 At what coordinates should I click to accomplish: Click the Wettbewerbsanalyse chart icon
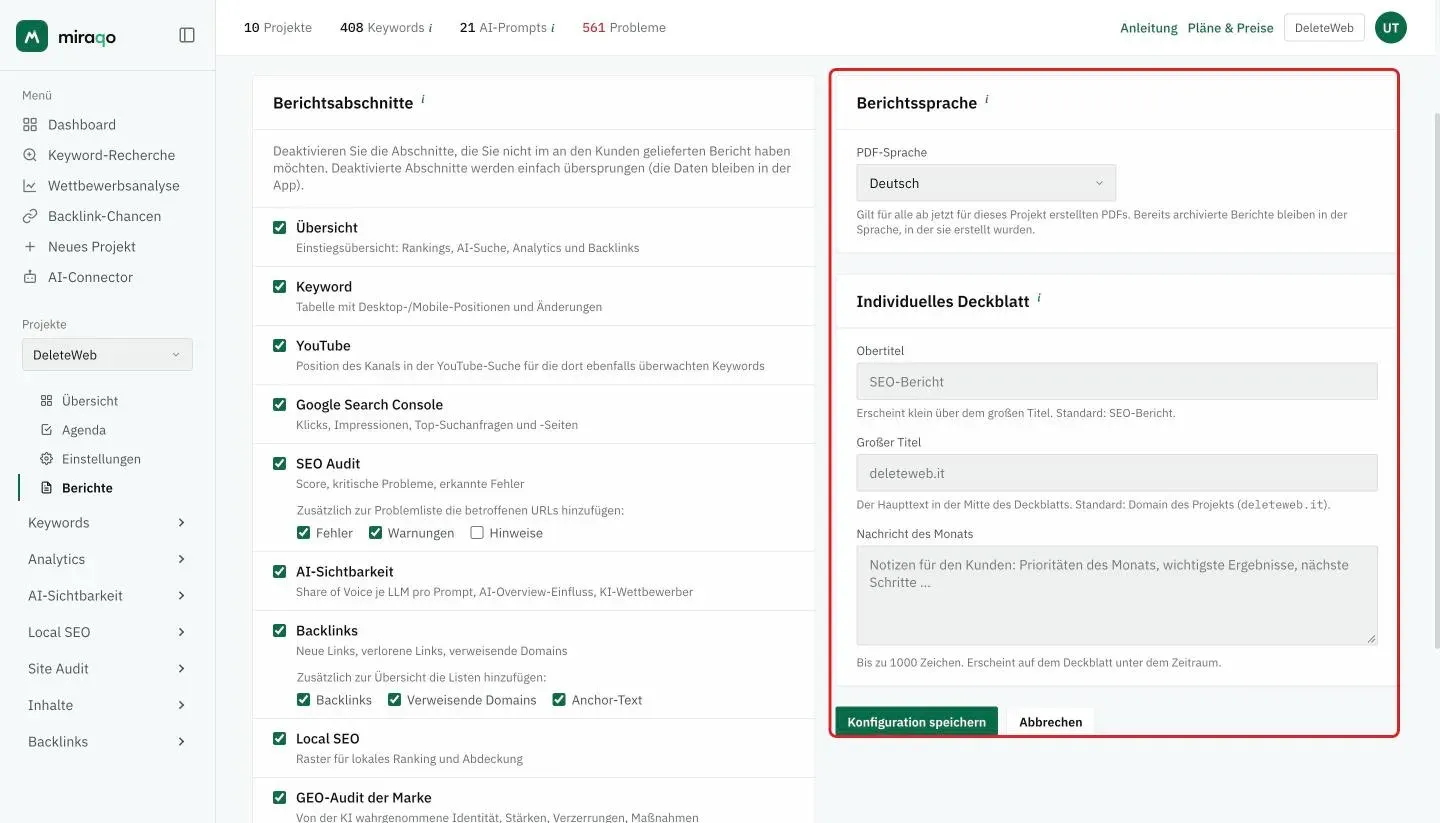pos(30,186)
